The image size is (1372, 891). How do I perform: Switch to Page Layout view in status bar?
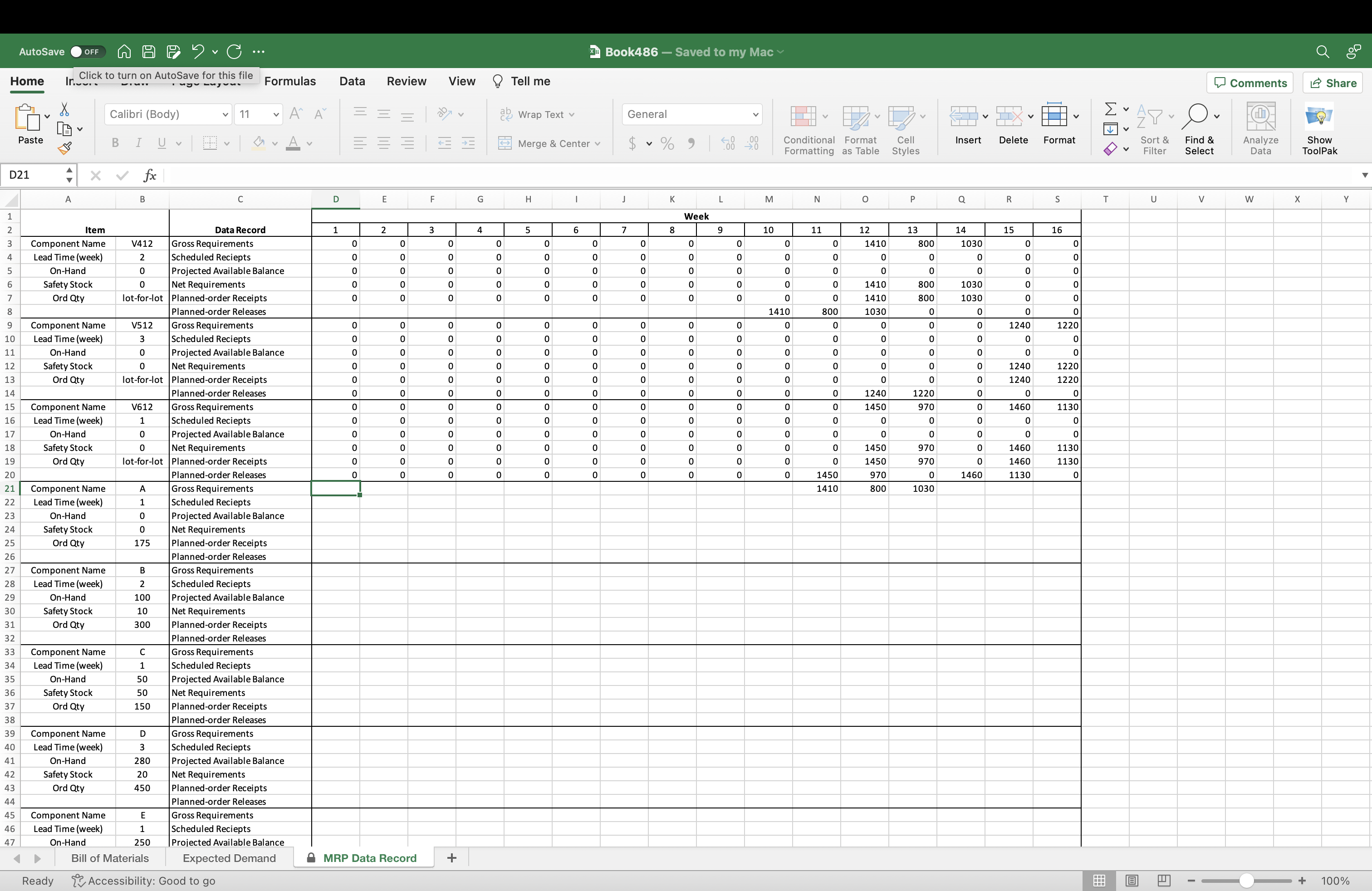coord(1132,881)
